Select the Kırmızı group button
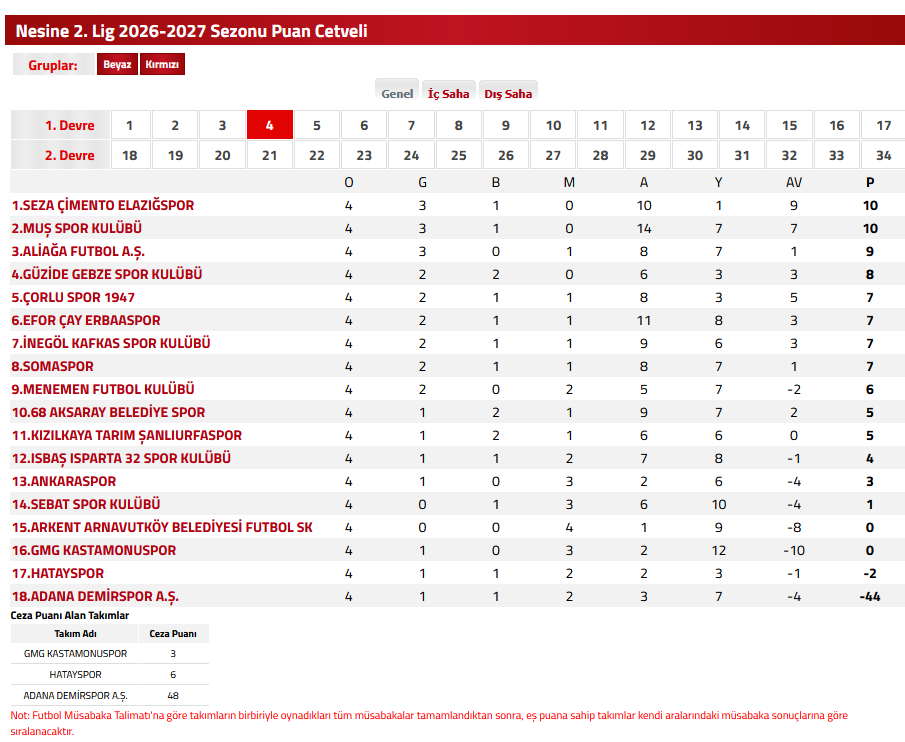Screen dimensions: 905x742 pos(162,64)
